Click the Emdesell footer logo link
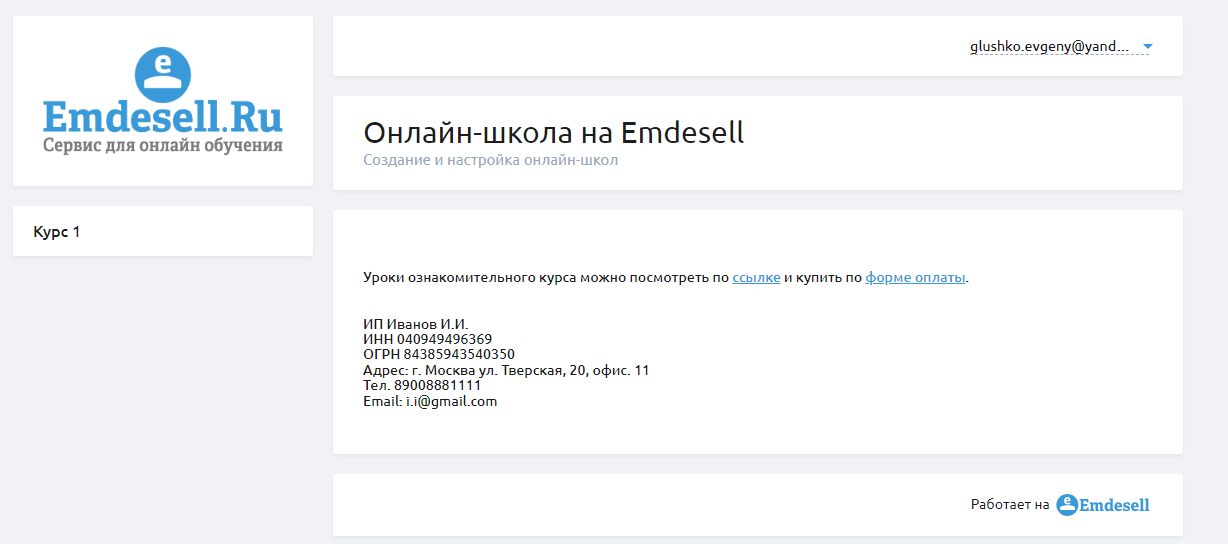Screen dimensions: 1228x544 point(1103,505)
